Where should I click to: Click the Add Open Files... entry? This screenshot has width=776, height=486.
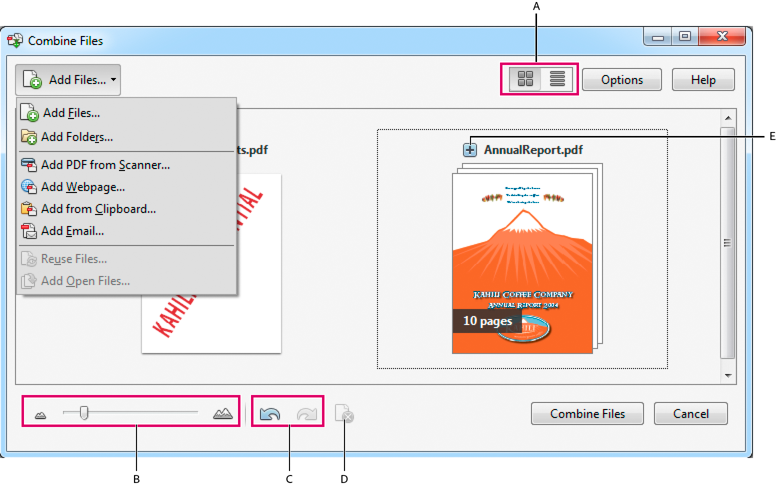pyautogui.click(x=127, y=281)
